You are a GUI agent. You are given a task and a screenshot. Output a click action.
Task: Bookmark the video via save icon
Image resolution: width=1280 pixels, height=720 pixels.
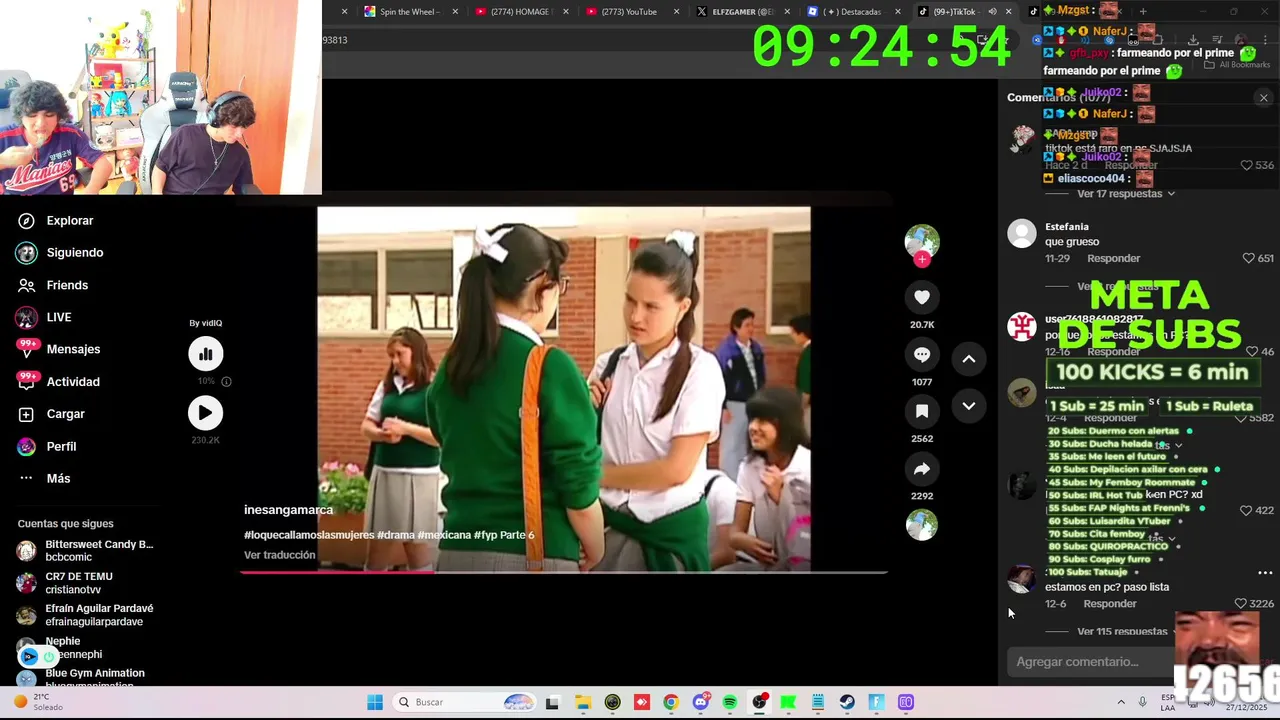coord(922,411)
